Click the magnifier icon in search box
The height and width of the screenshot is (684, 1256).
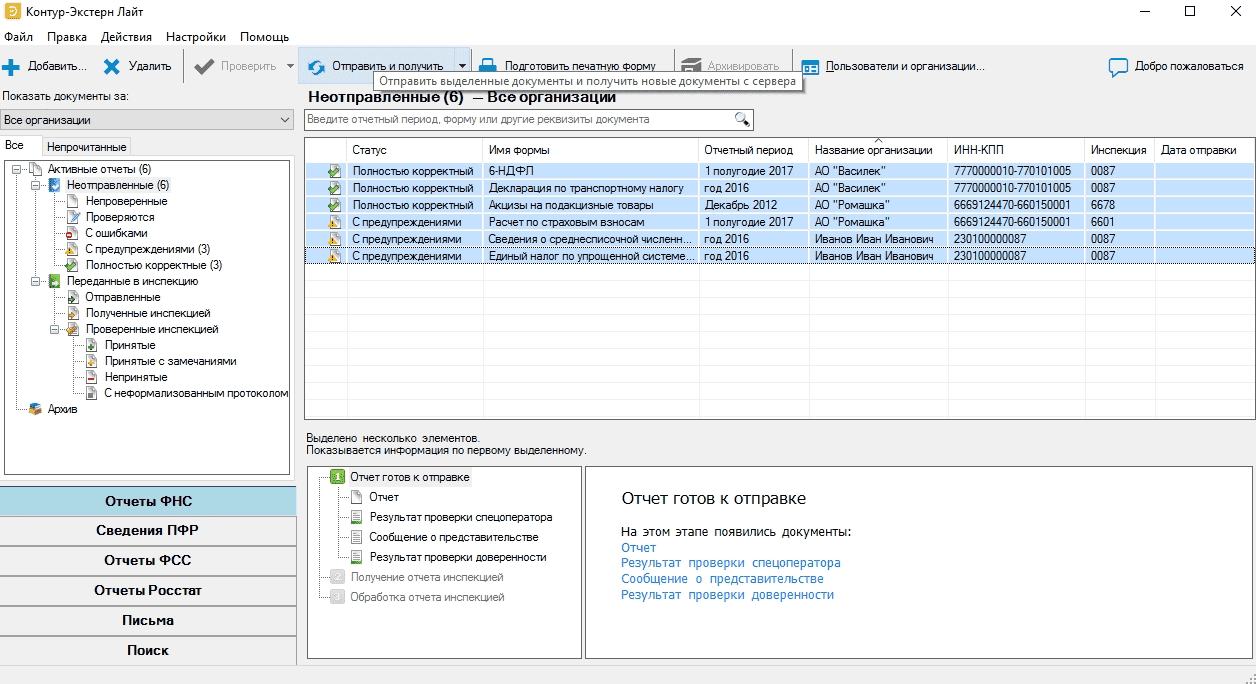741,120
